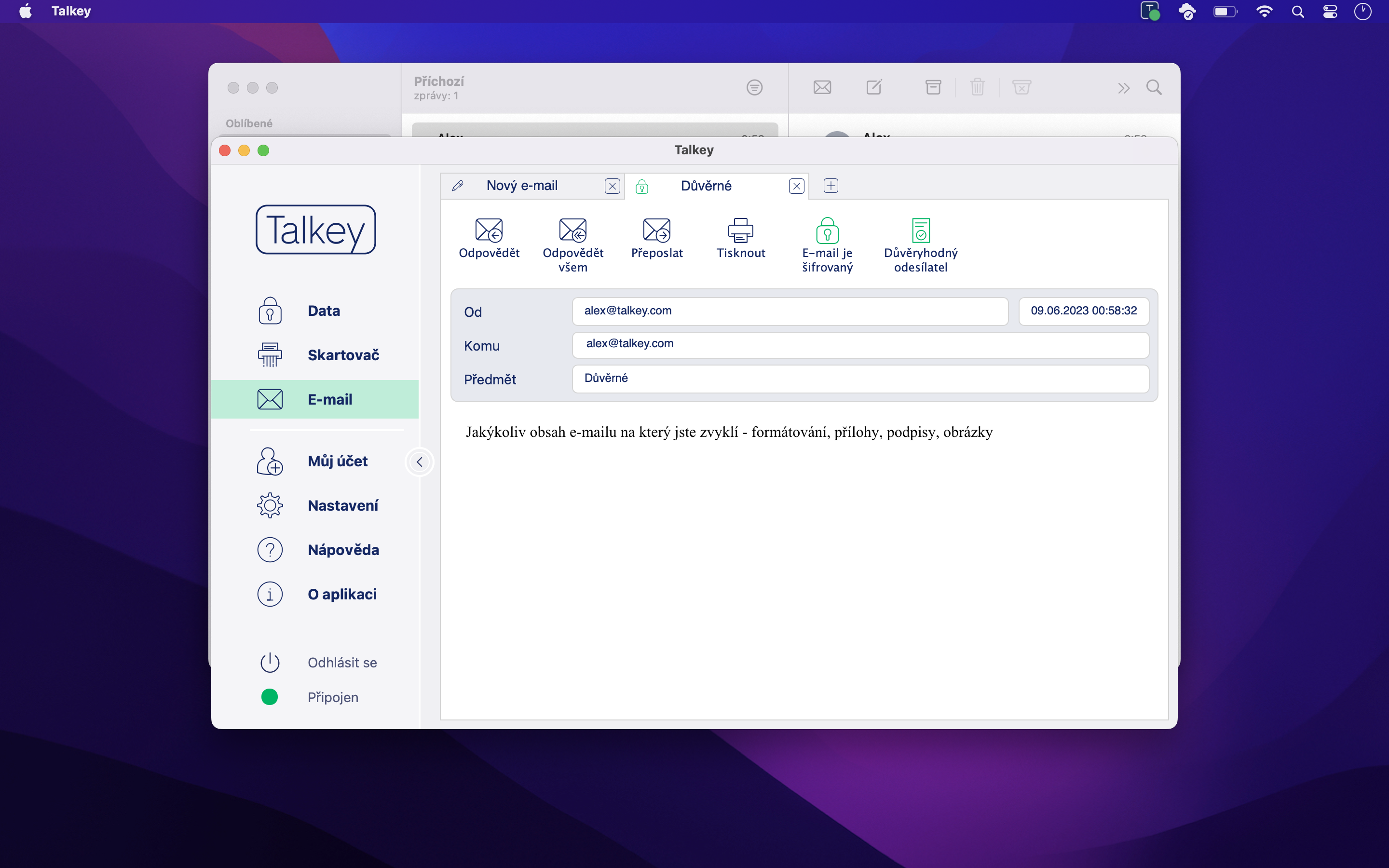The width and height of the screenshot is (1389, 868).
Task: Collapse the sidebar with the chevron
Action: [x=420, y=461]
